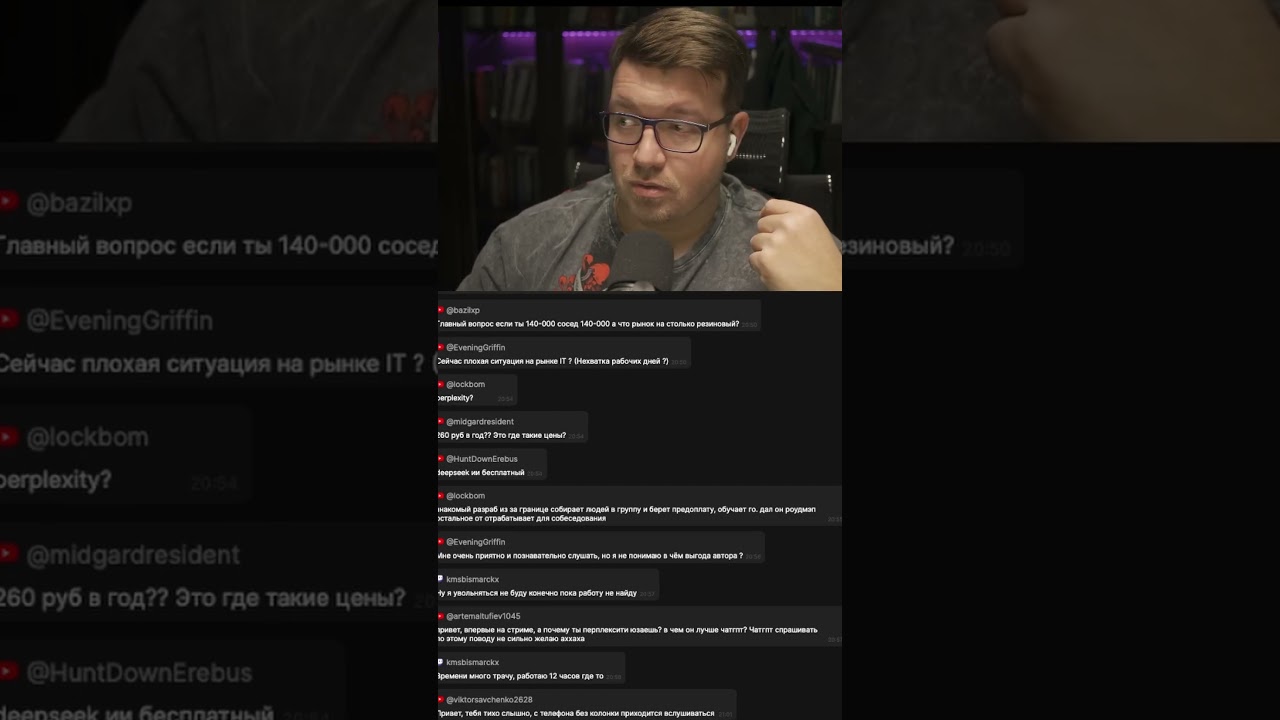Viewport: 1280px width, 720px height.
Task: Click the large blurred YouTube icon beside @EveningGriffin
Action: coord(9,319)
